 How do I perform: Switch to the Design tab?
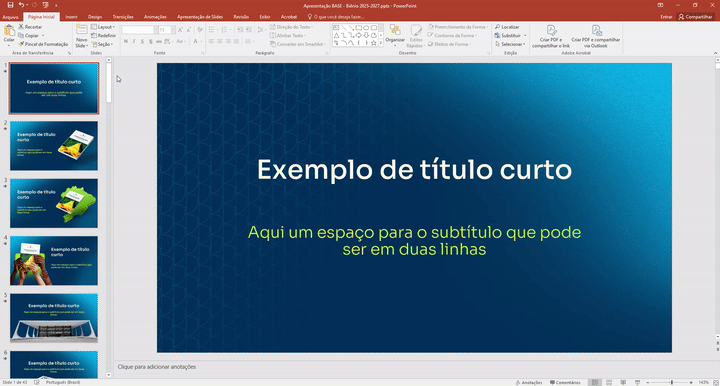[x=95, y=17]
